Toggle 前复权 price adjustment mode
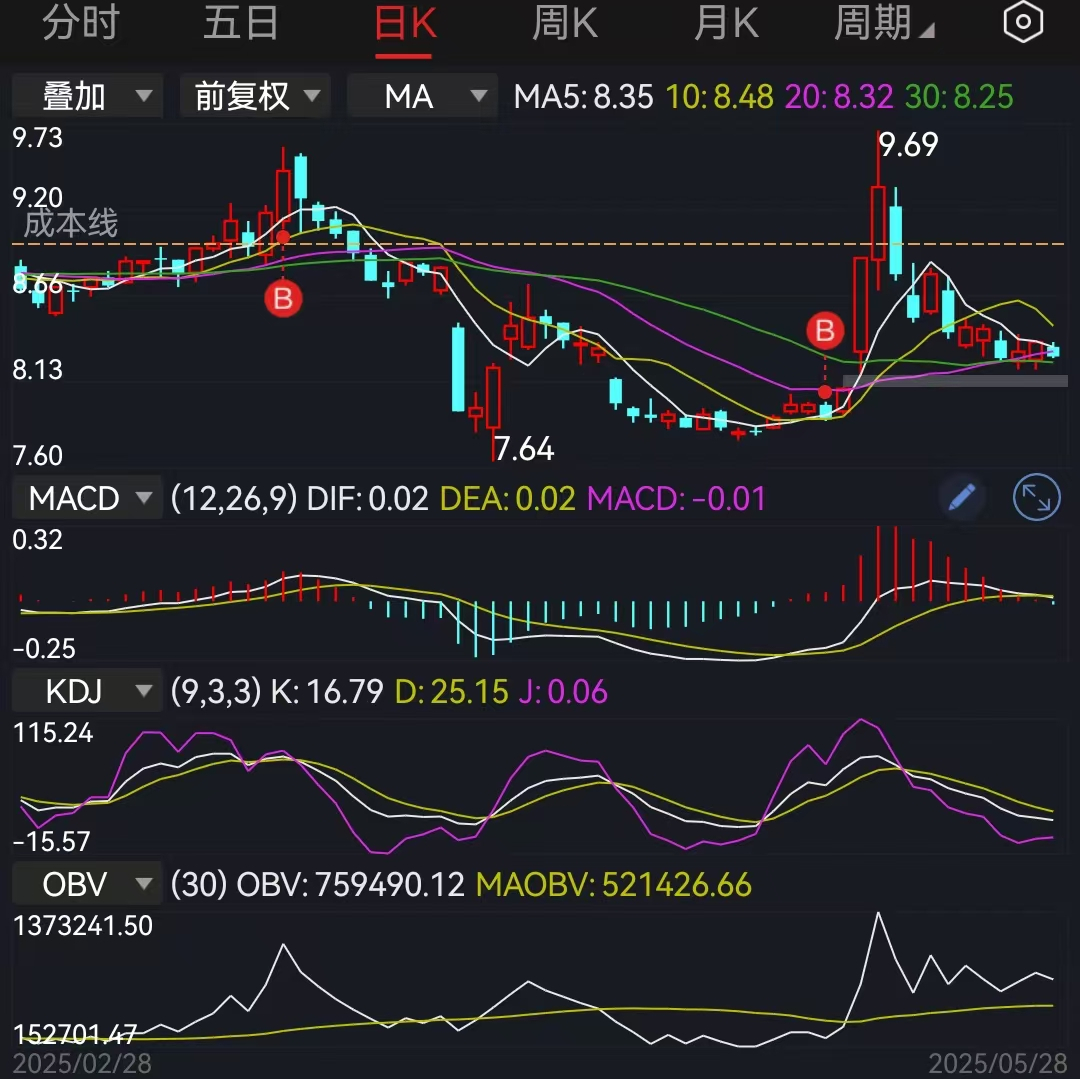This screenshot has width=1080, height=1079. point(254,96)
